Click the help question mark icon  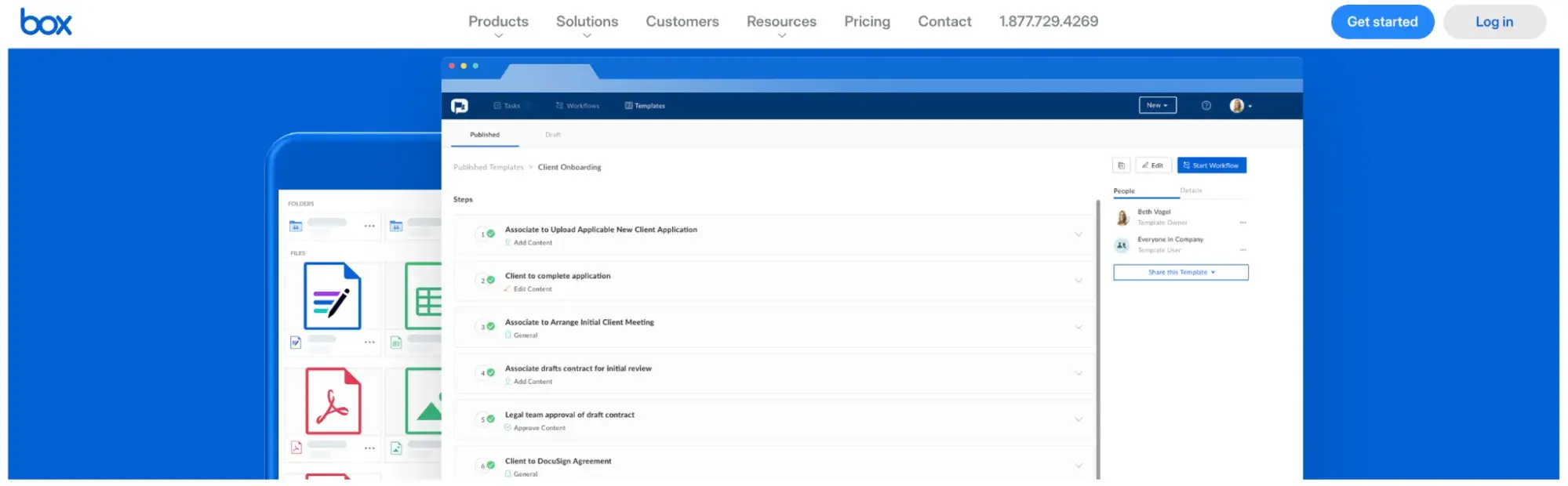tap(1206, 106)
